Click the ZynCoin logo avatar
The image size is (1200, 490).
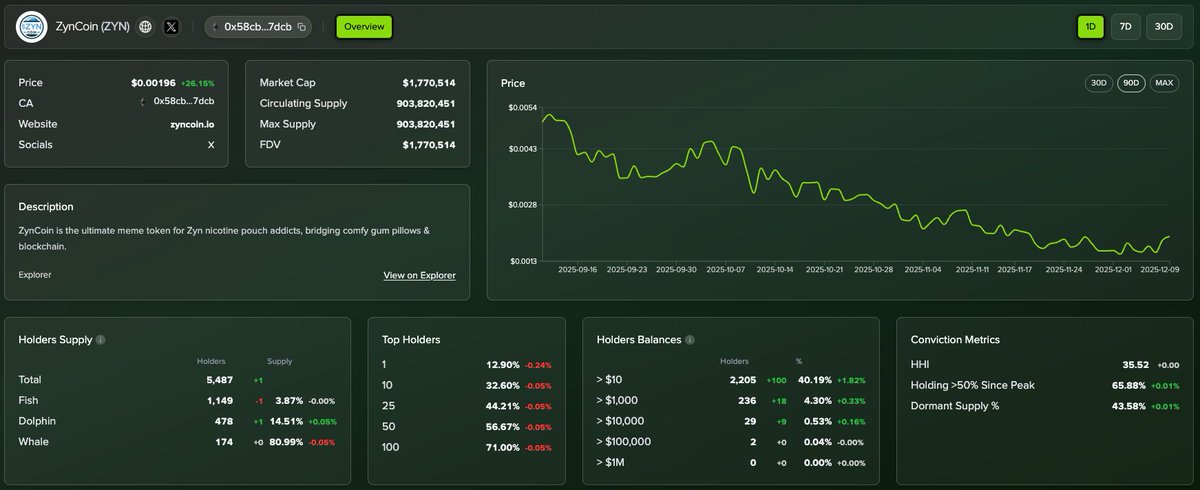[32, 27]
